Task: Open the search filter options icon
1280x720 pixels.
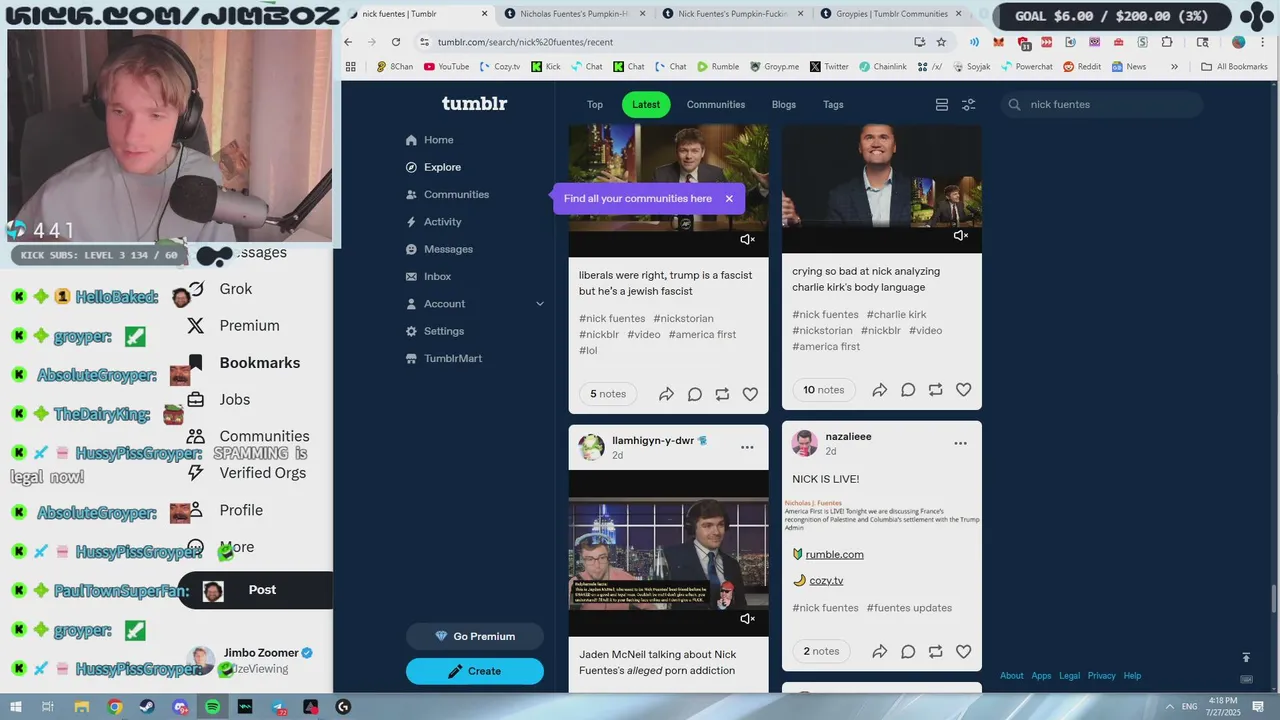Action: 968,105
